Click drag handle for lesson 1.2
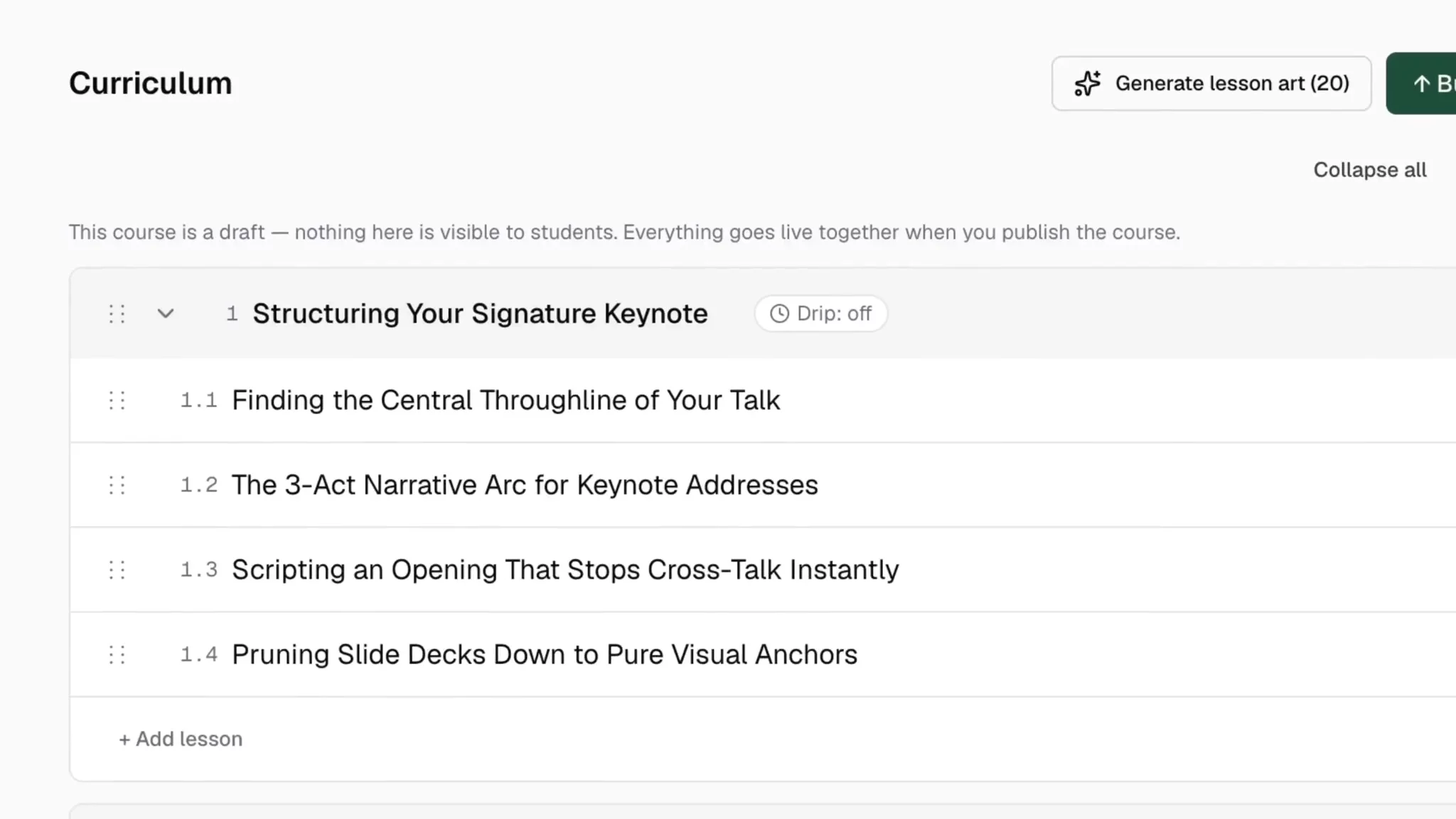1456x819 pixels. coord(117,485)
